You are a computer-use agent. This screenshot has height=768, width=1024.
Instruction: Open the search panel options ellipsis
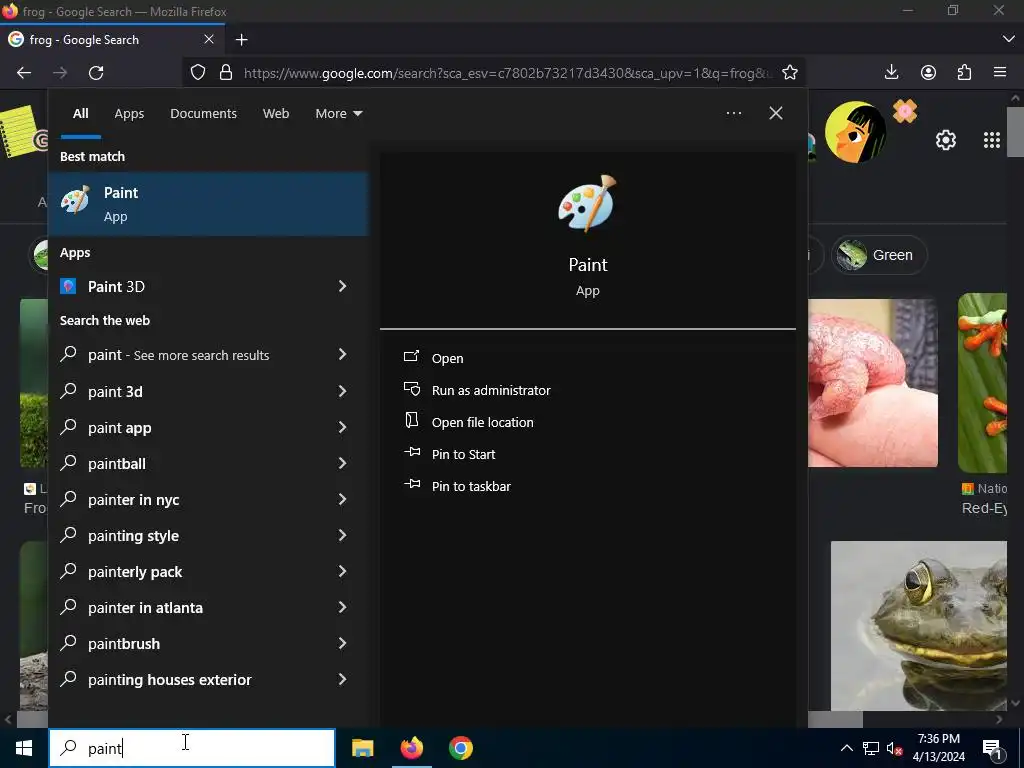click(x=734, y=113)
